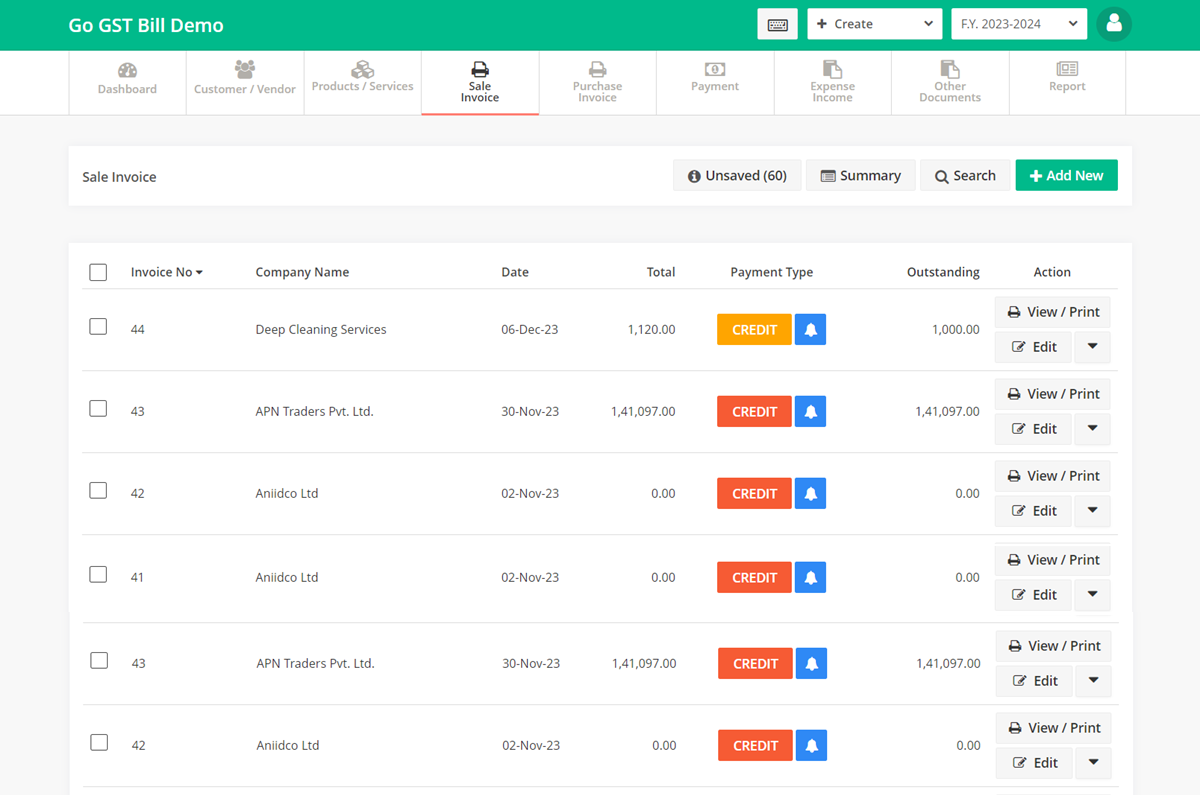Open the user profile avatar icon

click(1114, 24)
